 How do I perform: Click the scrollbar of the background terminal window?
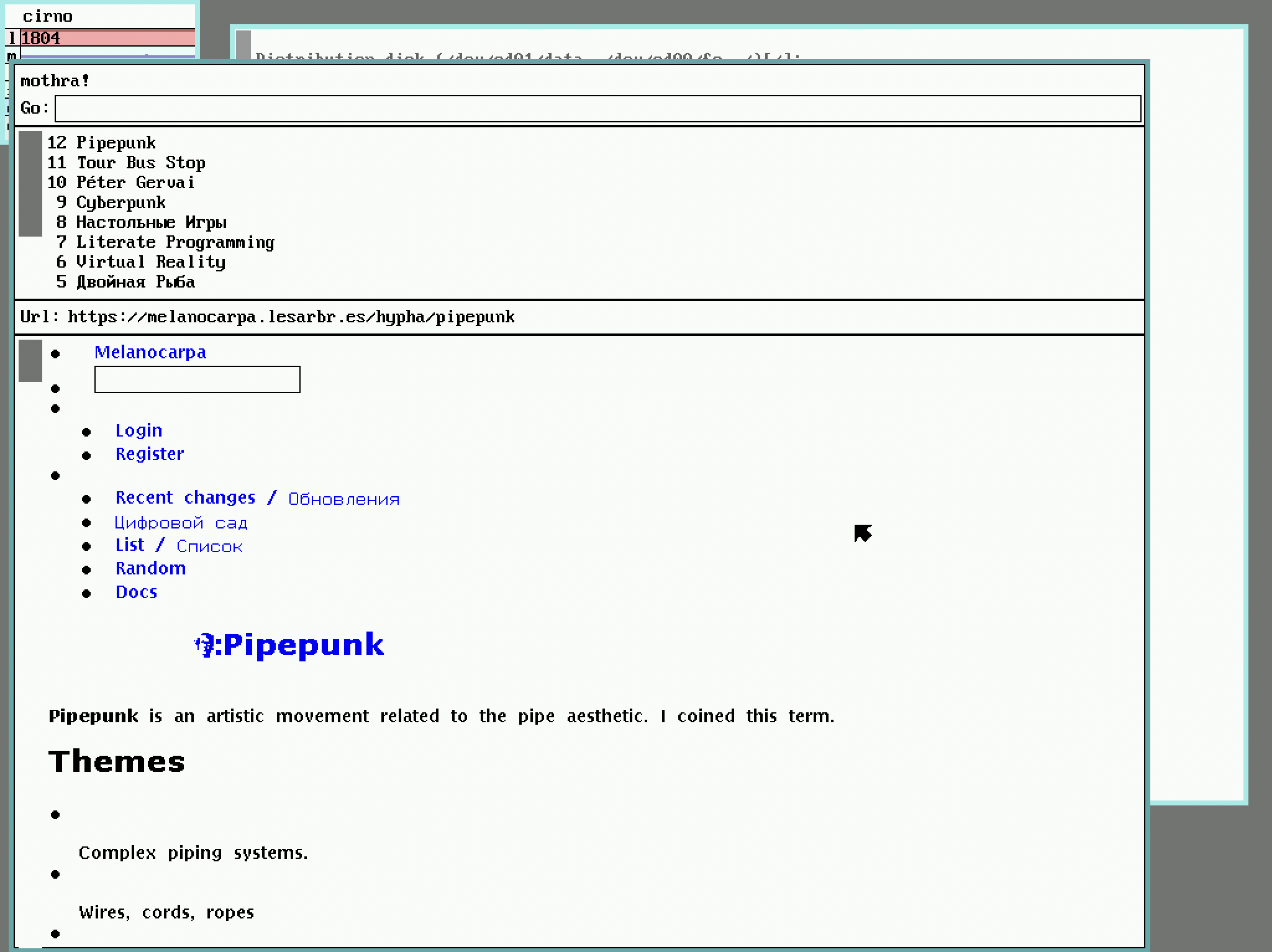243,45
